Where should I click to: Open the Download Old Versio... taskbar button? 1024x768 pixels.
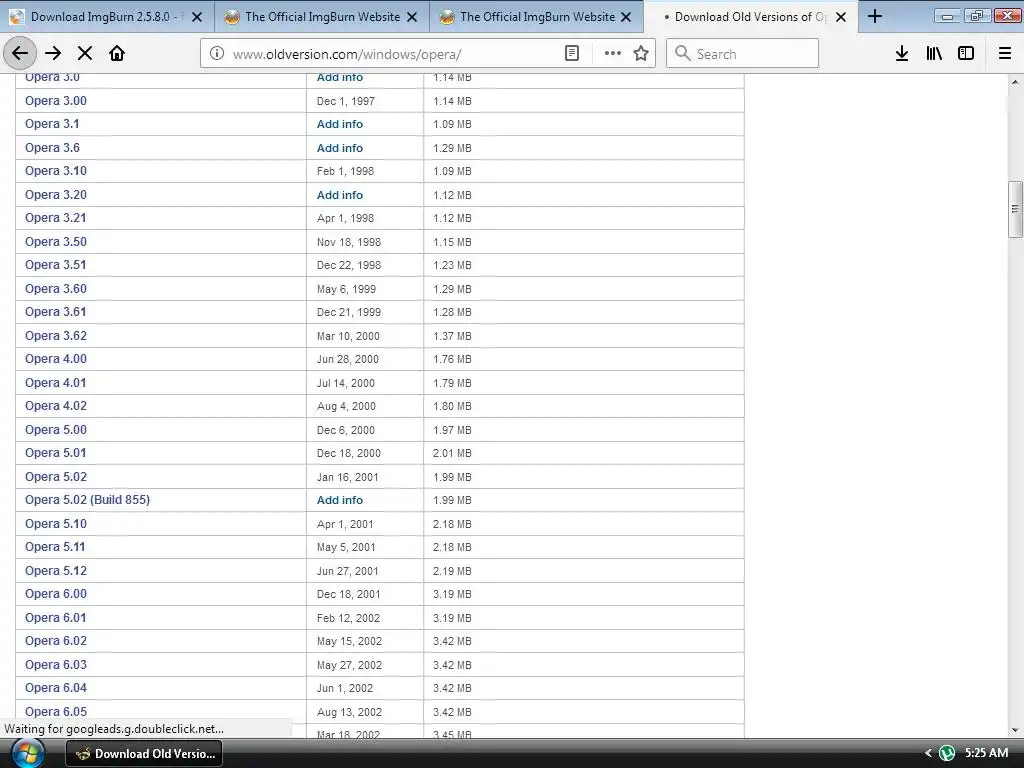coord(144,754)
